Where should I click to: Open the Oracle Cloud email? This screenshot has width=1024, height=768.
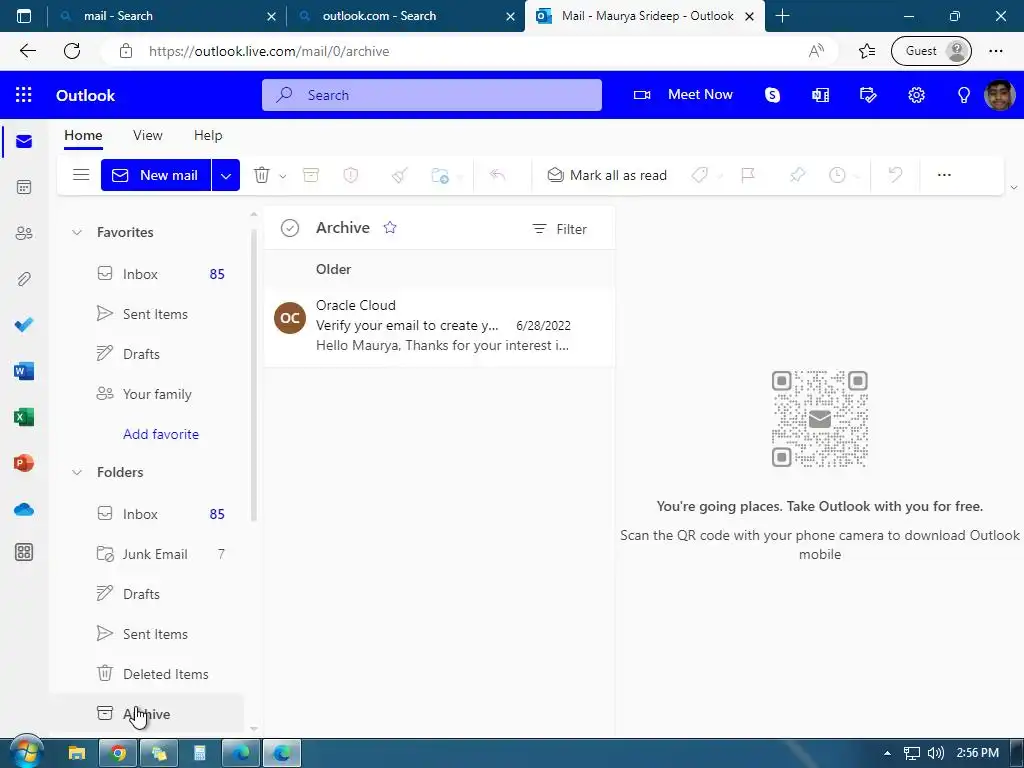pyautogui.click(x=439, y=325)
